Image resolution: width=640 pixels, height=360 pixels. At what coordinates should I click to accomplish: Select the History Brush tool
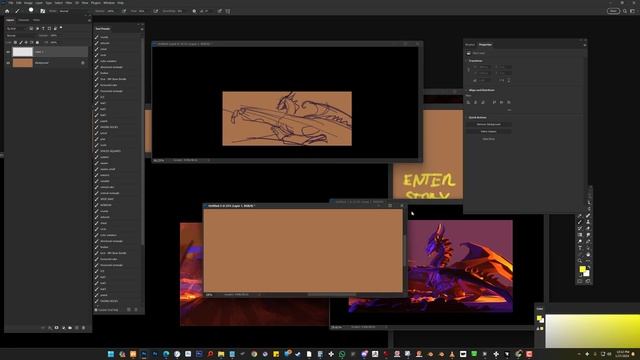(580, 228)
